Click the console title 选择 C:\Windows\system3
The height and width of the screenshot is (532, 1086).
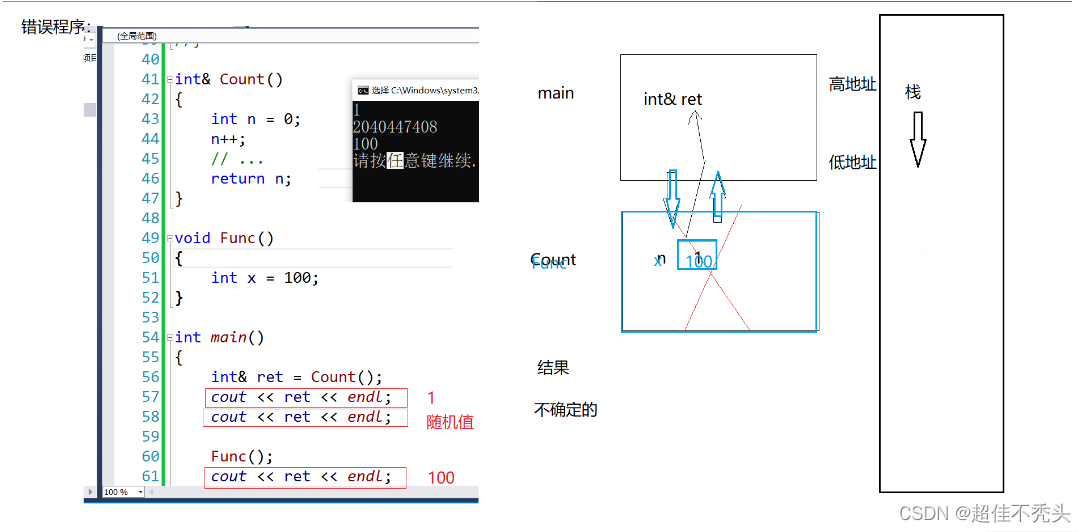(425, 90)
